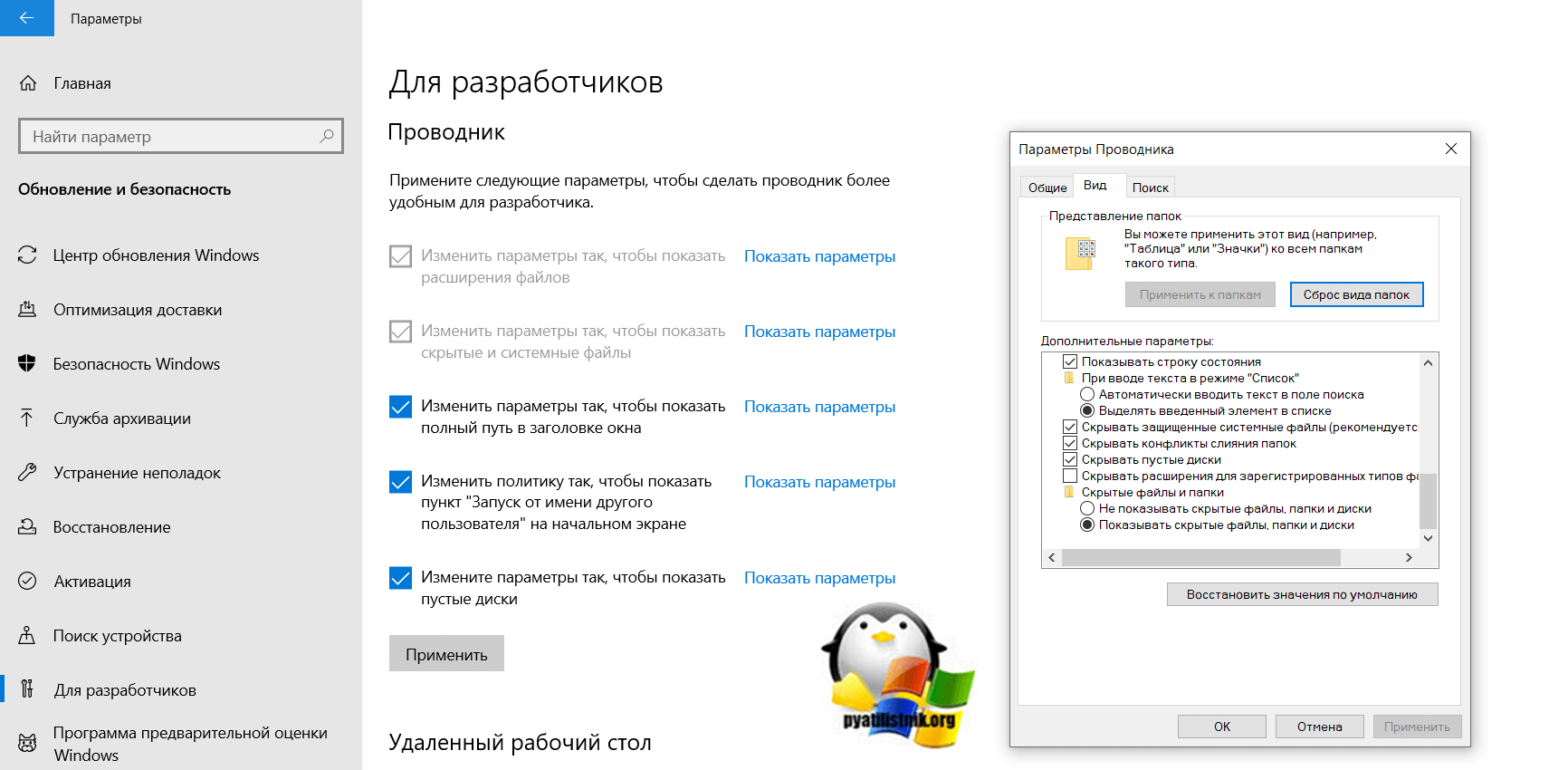Open Восстановление icon in sidebar

click(x=27, y=526)
